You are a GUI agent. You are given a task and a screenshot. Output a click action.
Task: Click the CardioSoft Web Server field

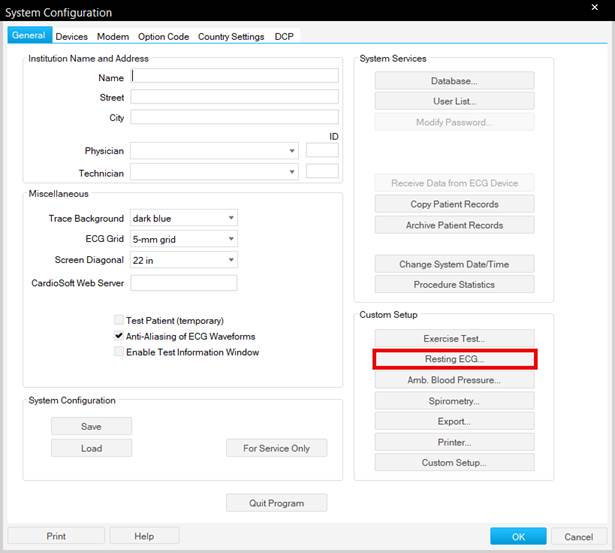point(183,283)
